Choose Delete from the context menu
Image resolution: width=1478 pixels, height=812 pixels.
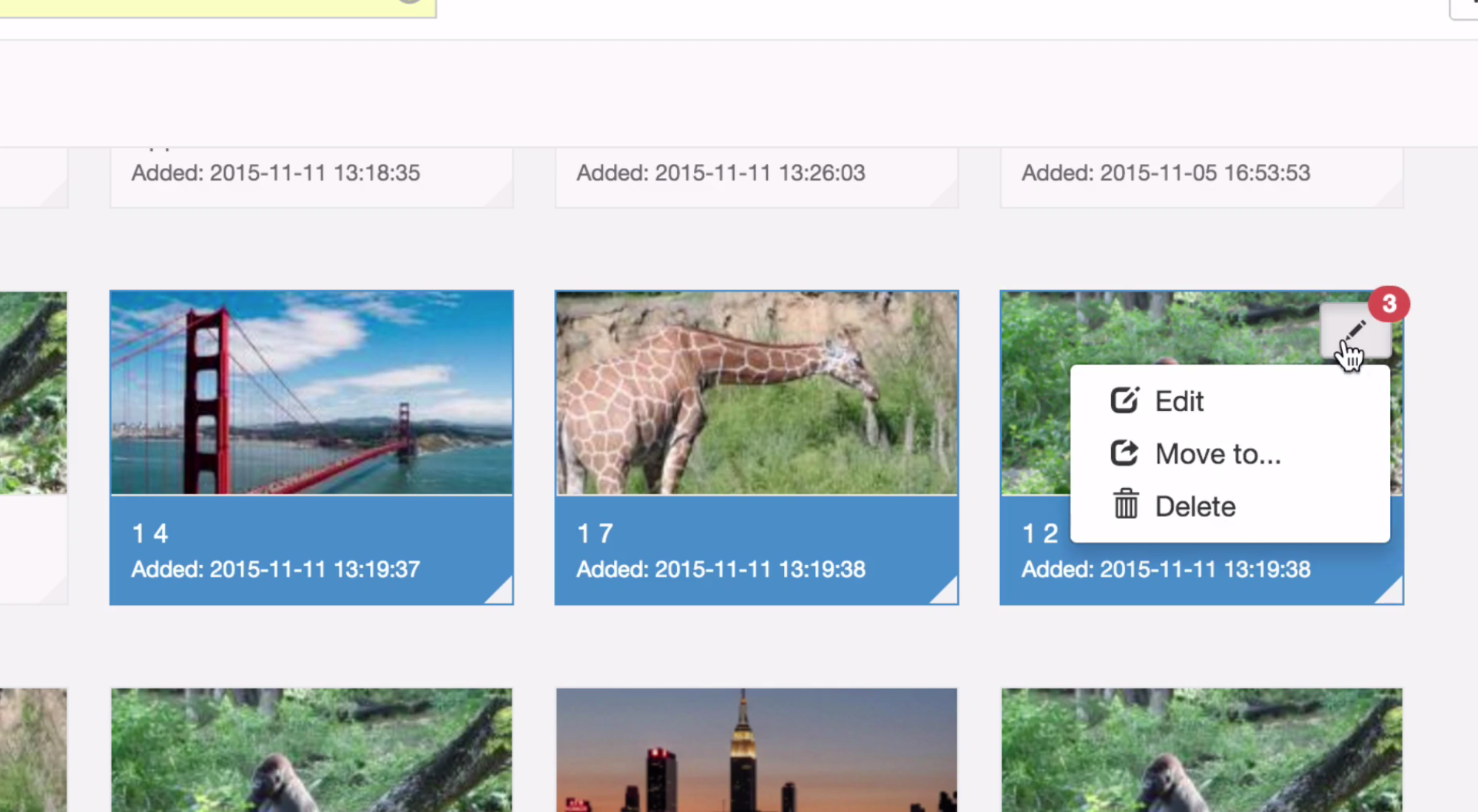1195,507
